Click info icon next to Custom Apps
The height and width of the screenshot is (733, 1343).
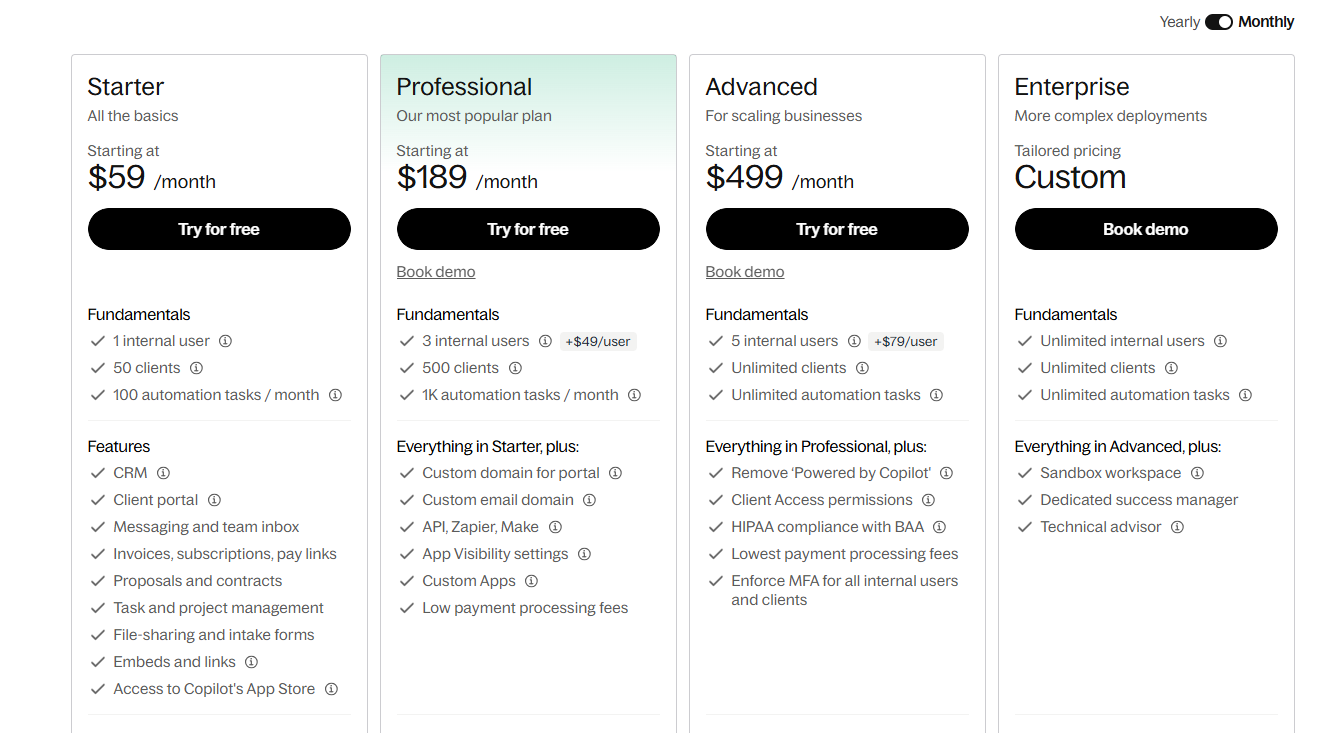click(531, 581)
